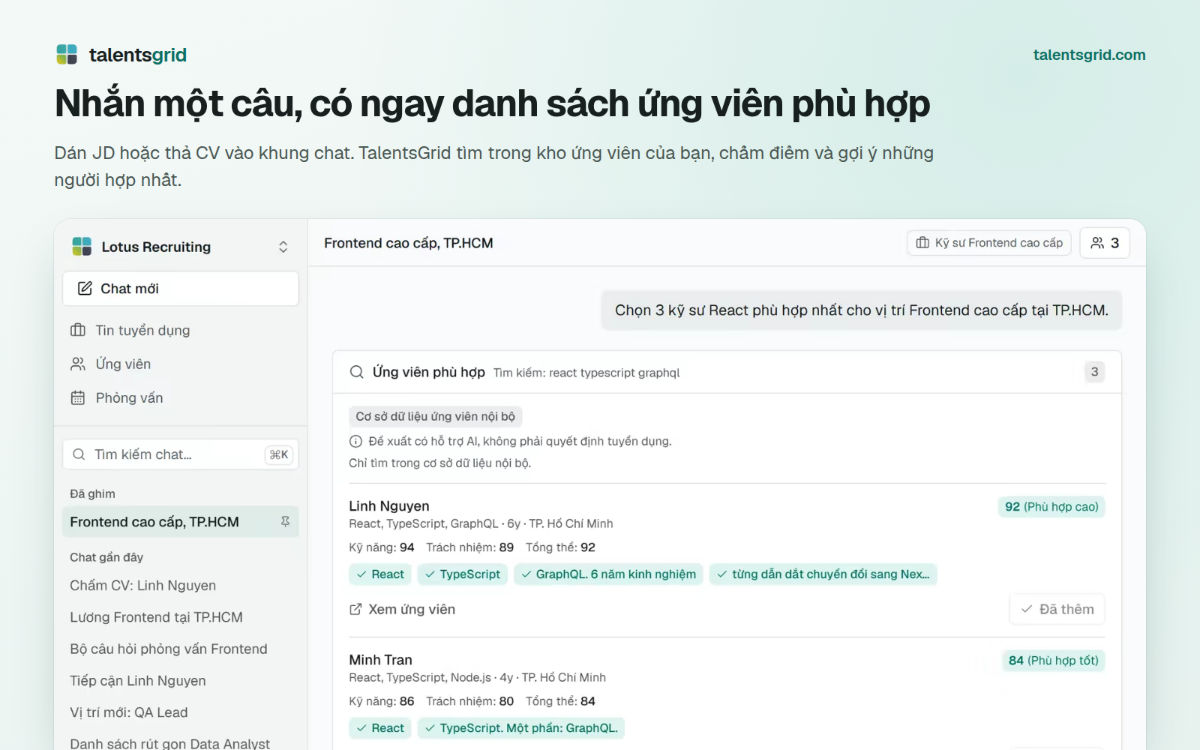Open chat Bộ câu hỏi phỏng vấn Frontend
Viewport: 1200px width, 750px height.
[x=168, y=649]
